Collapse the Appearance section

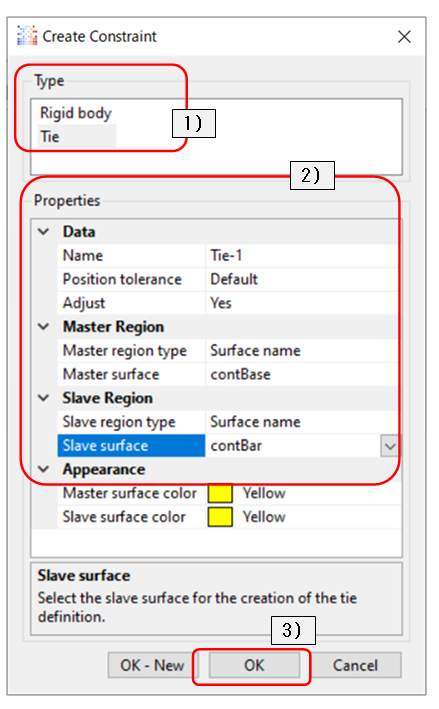pos(44,469)
